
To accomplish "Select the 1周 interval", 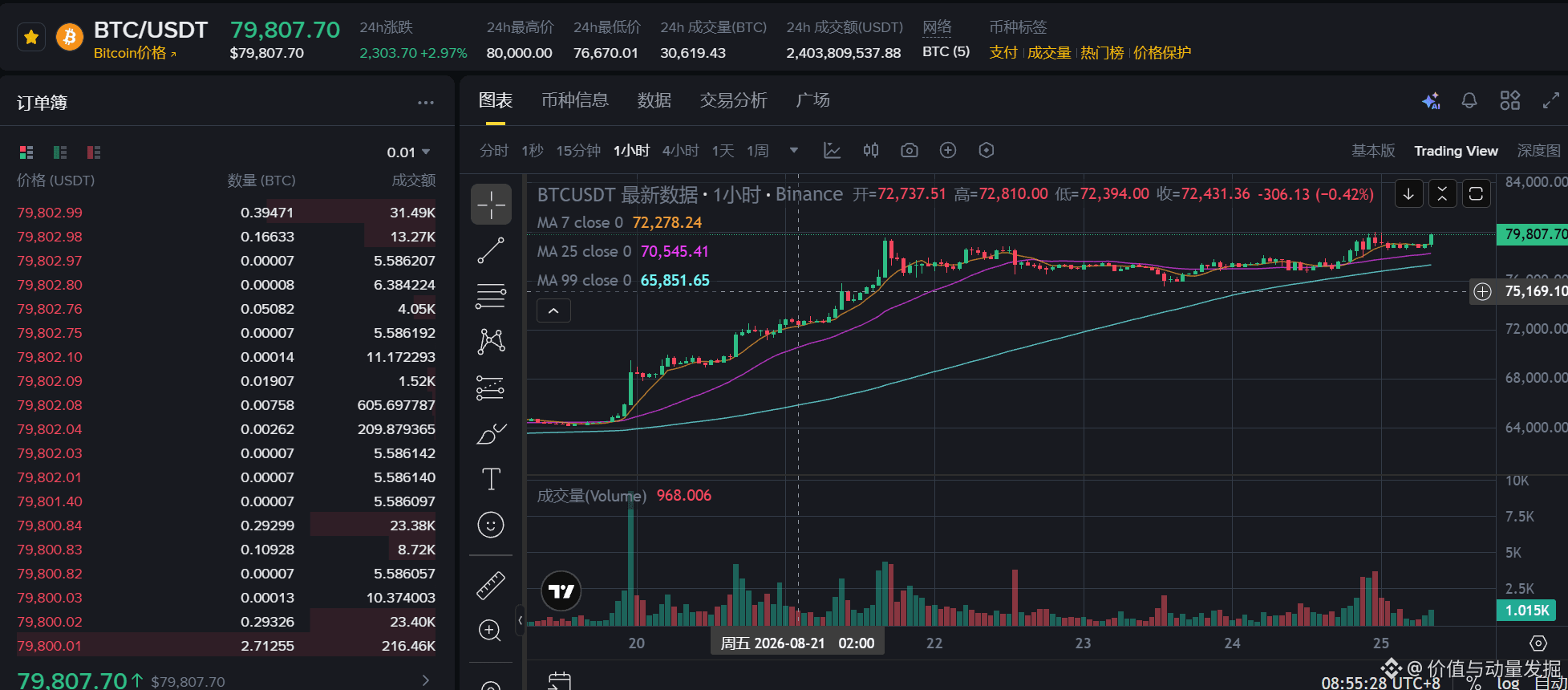I will pos(758,151).
